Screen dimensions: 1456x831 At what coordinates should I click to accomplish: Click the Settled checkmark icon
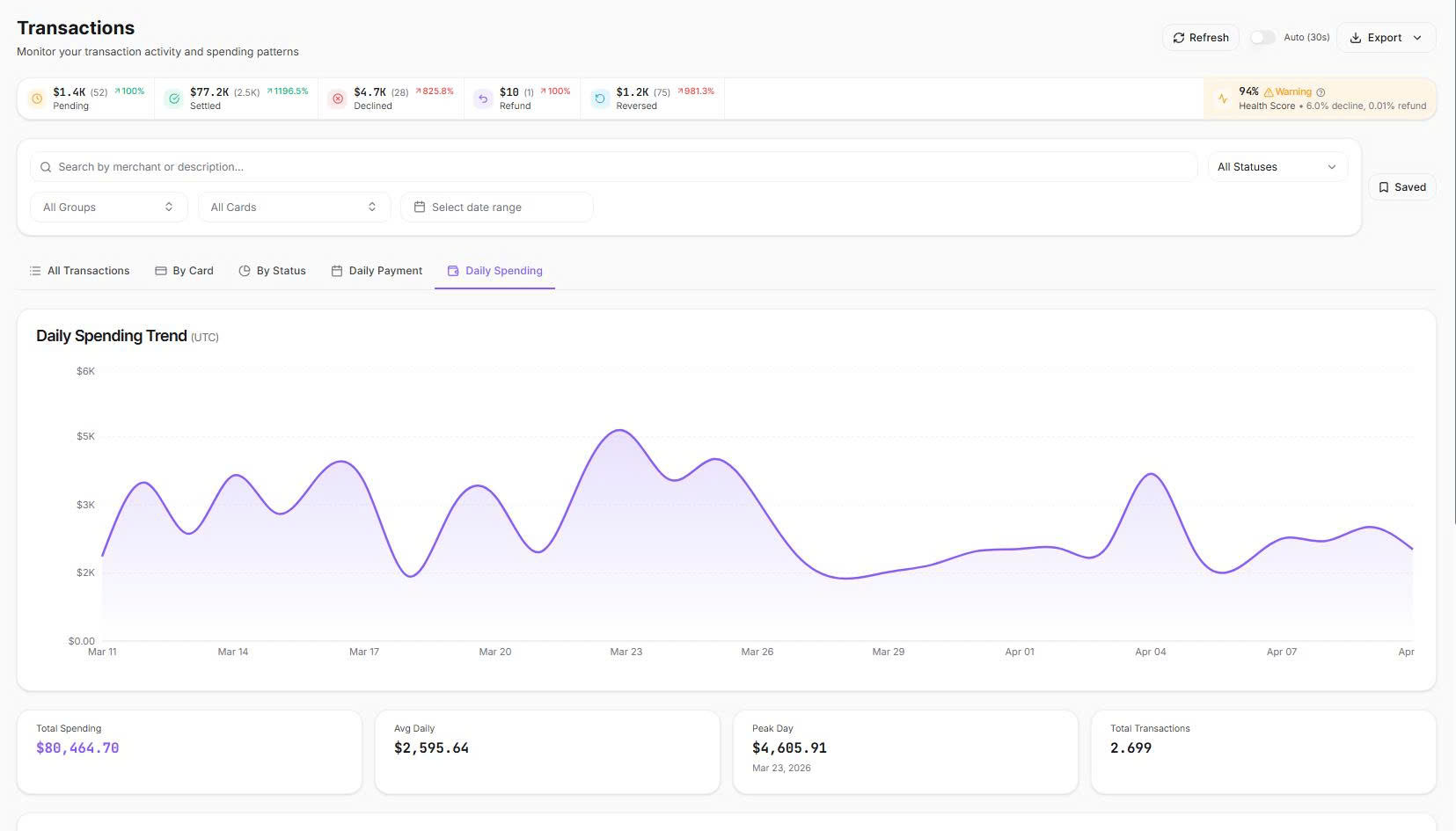pyautogui.click(x=174, y=98)
